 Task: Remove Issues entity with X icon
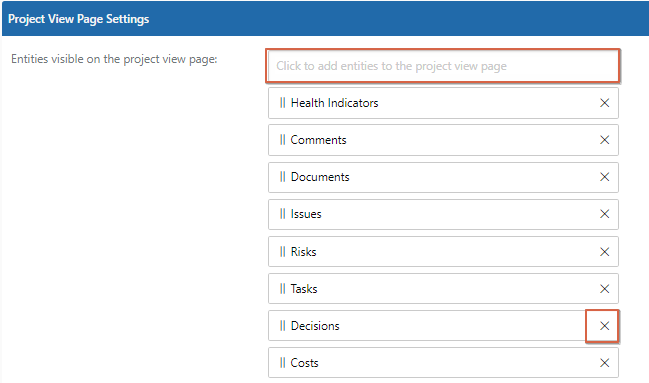(604, 214)
